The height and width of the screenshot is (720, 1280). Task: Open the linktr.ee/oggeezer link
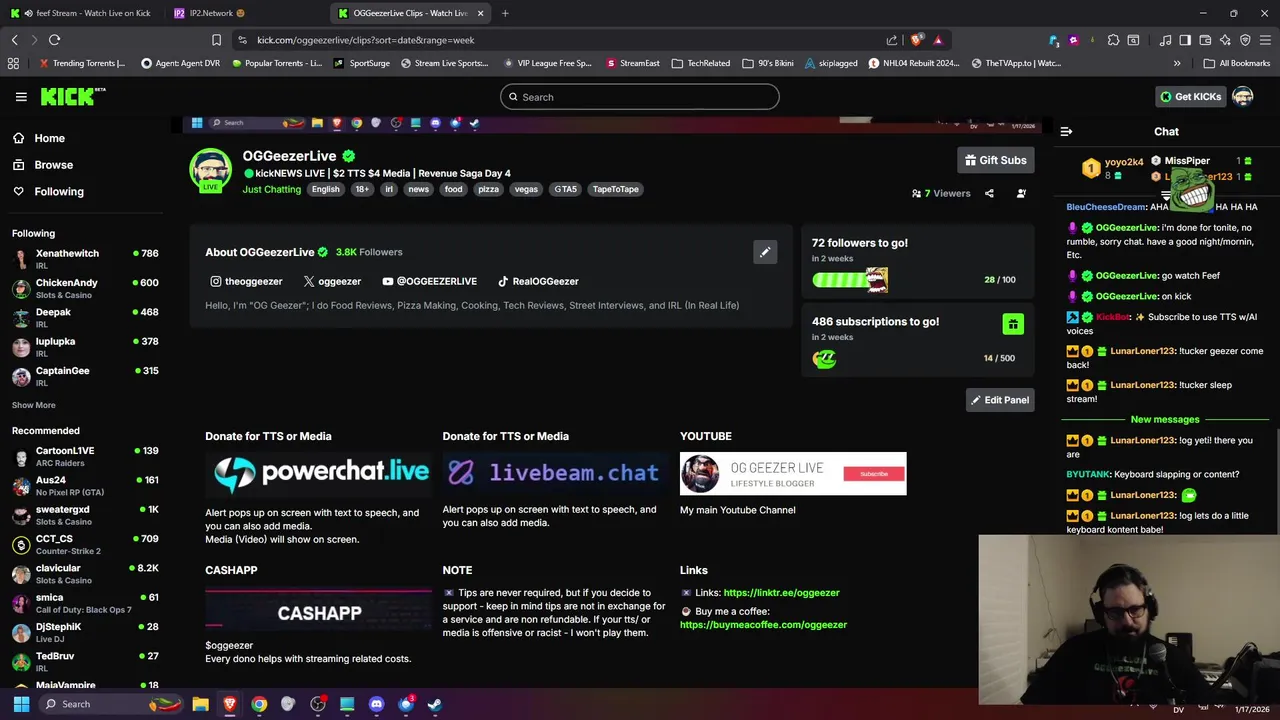click(781, 593)
